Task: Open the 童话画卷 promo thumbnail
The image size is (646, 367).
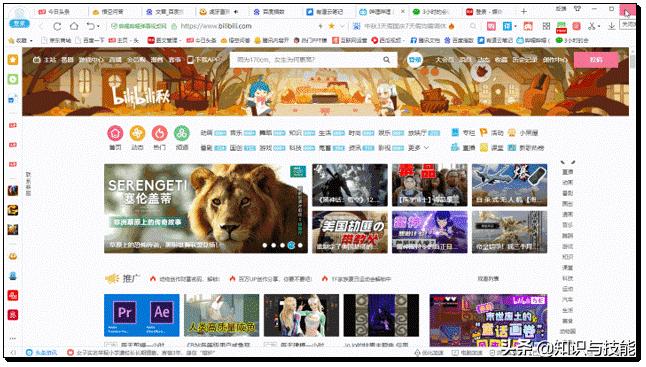Action: point(488,320)
